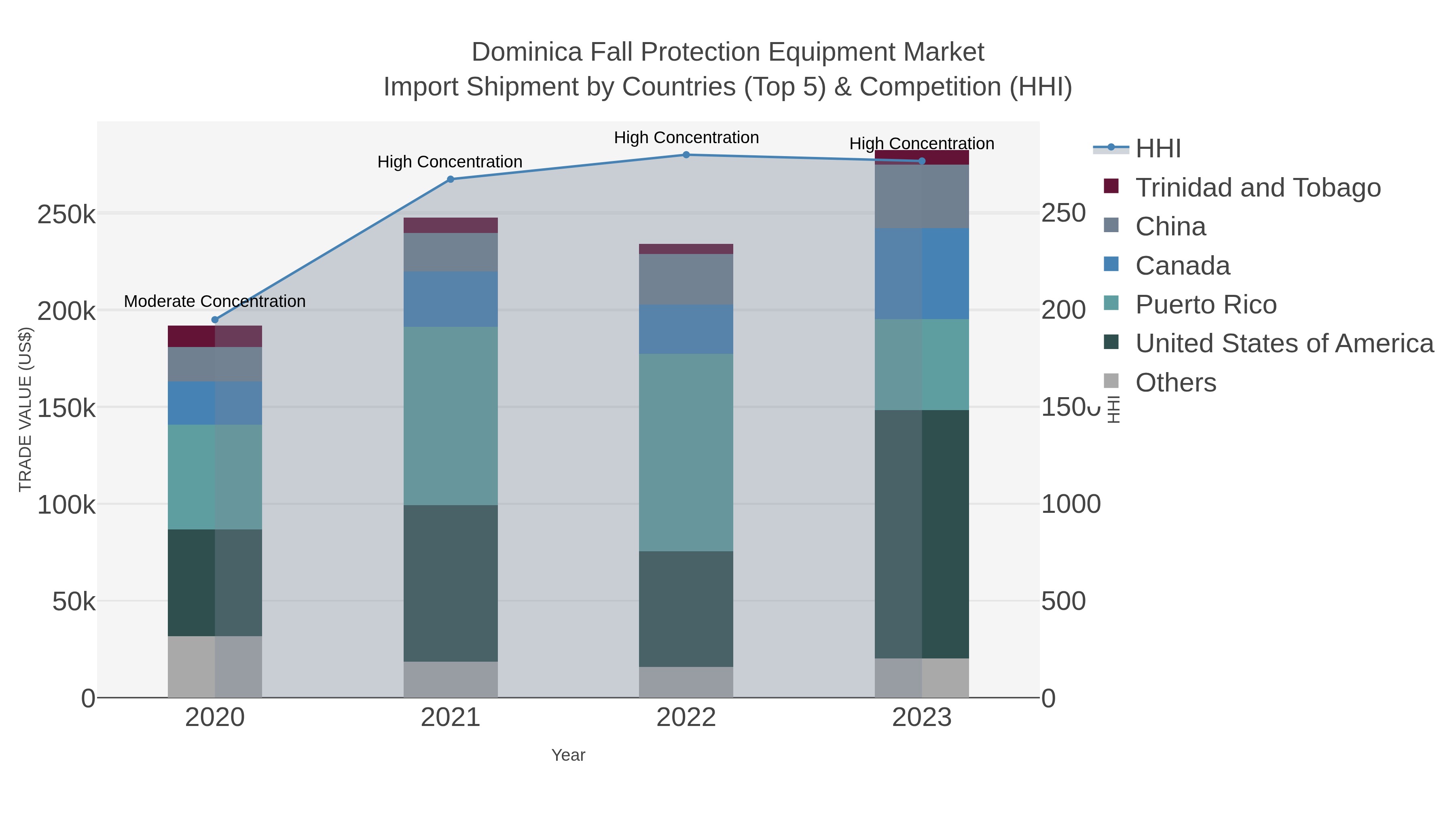The image size is (1456, 819).
Task: Click the teal Puerto Rico legend swatch
Action: [1111, 303]
